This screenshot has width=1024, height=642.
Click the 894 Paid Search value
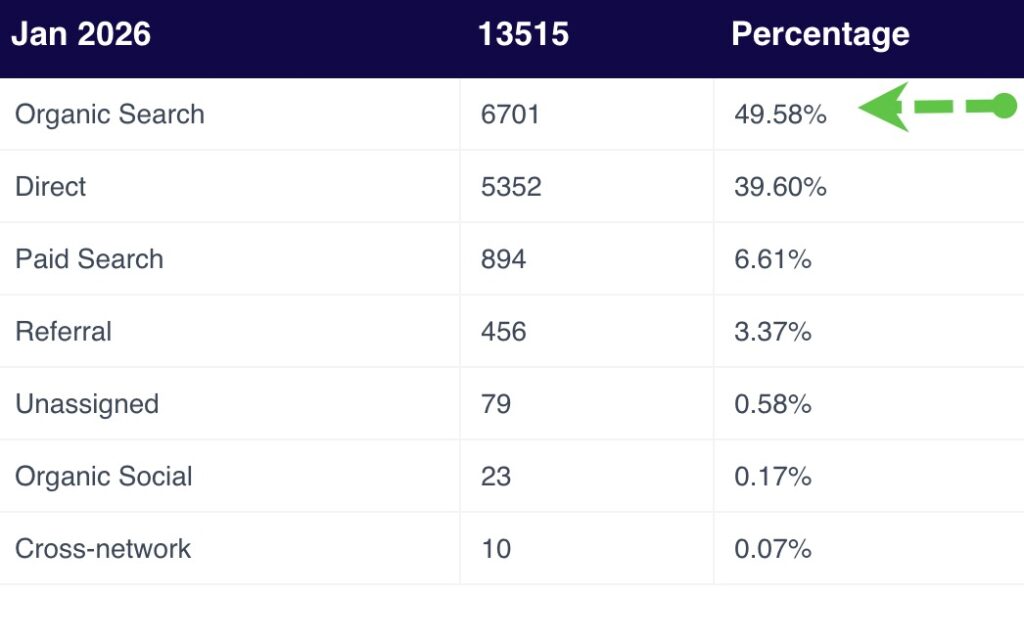[503, 260]
